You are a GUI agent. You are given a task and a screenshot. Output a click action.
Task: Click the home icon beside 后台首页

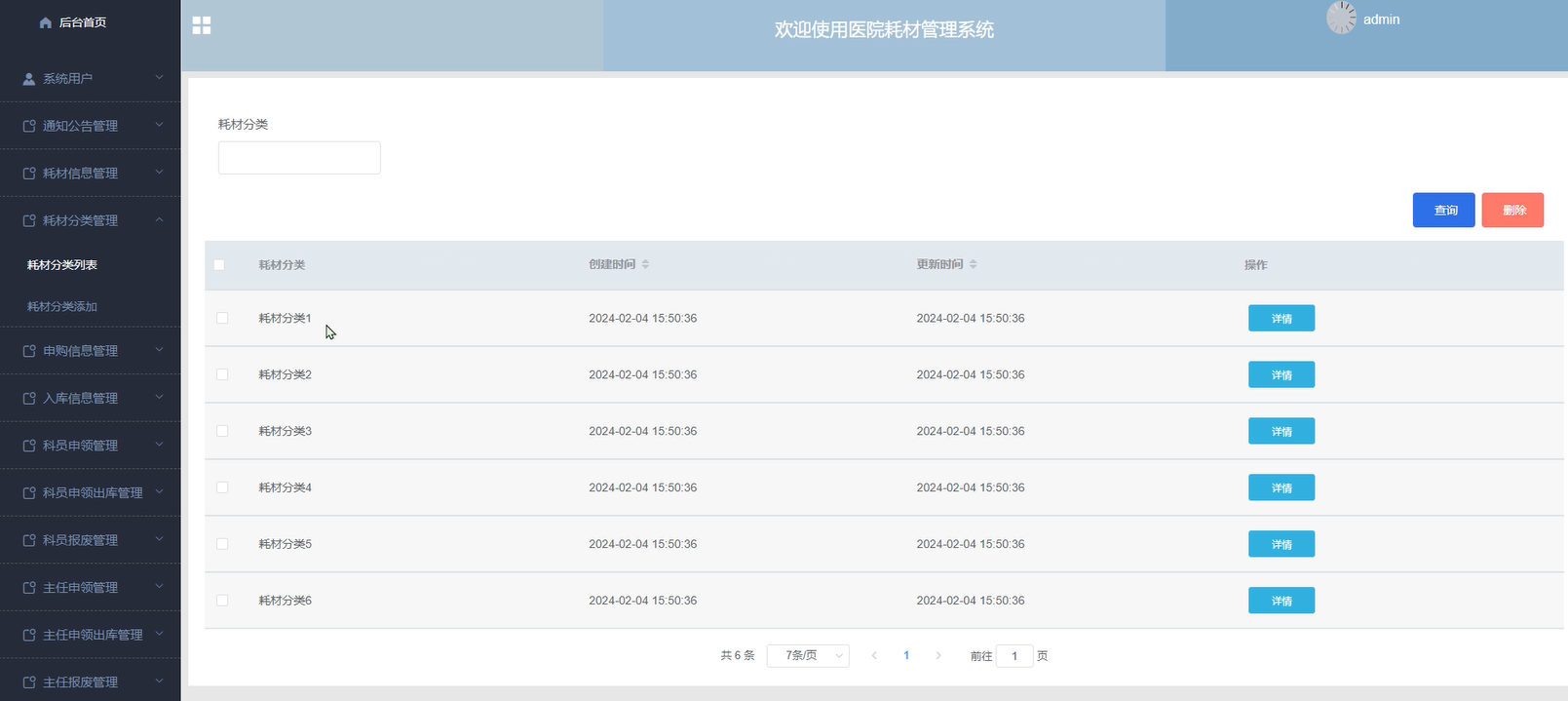tap(46, 22)
